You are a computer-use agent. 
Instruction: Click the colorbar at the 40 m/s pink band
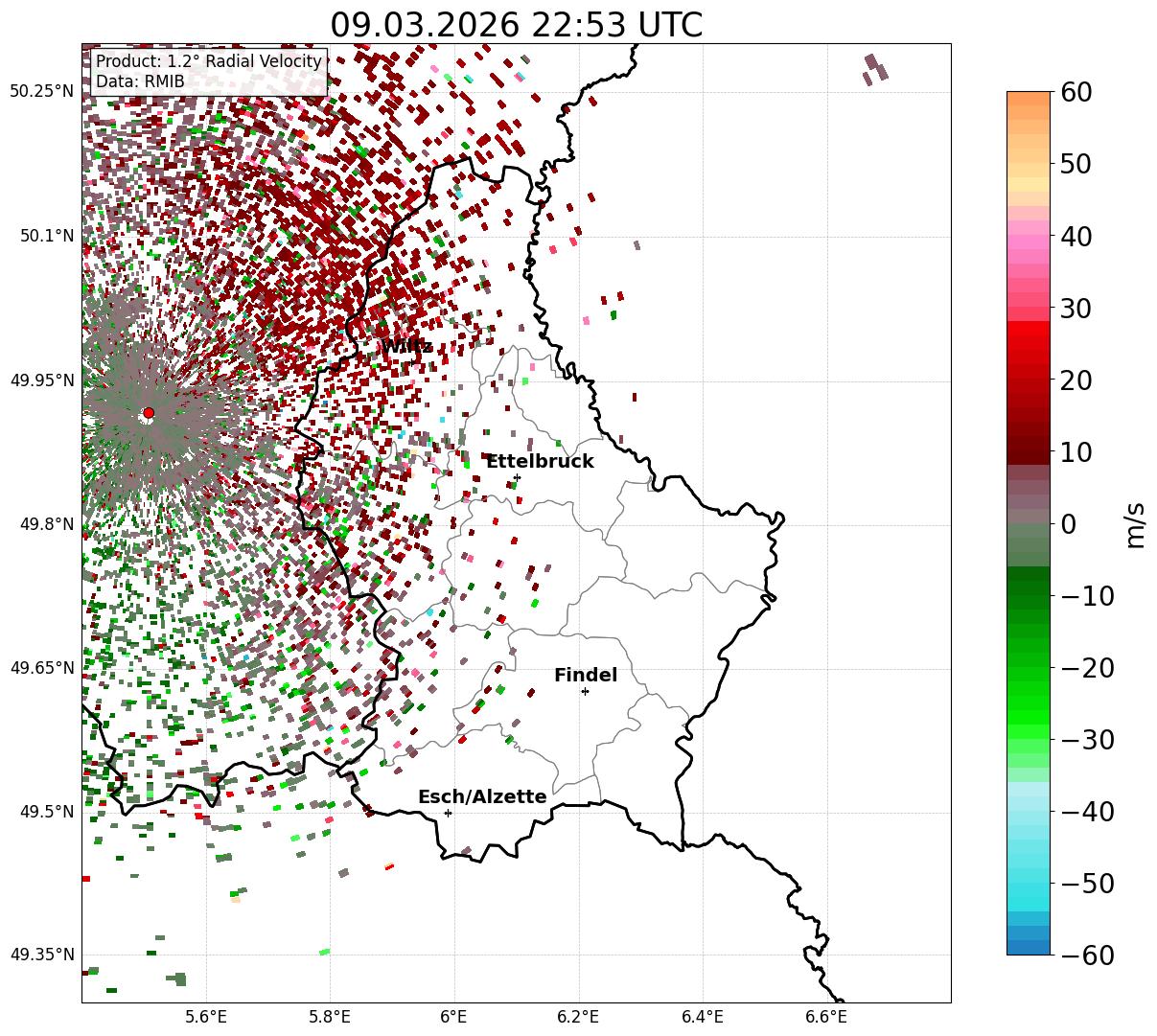coord(1029,236)
